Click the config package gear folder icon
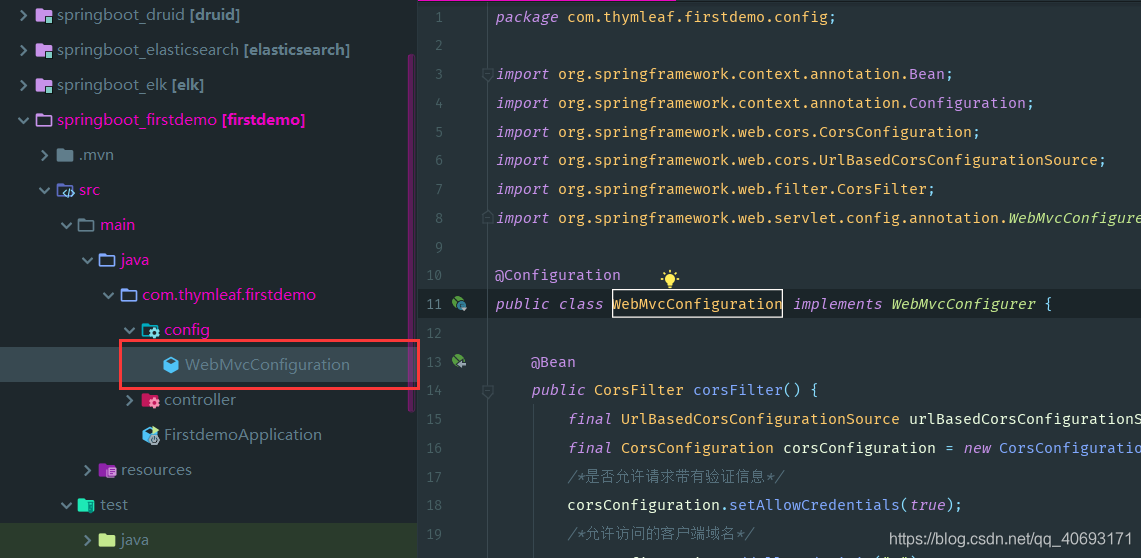1141x558 pixels. click(151, 330)
